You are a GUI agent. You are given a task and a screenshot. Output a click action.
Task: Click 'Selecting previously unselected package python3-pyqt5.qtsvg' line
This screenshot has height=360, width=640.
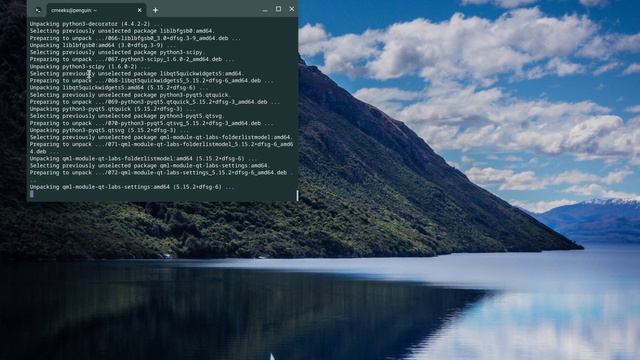pos(127,116)
